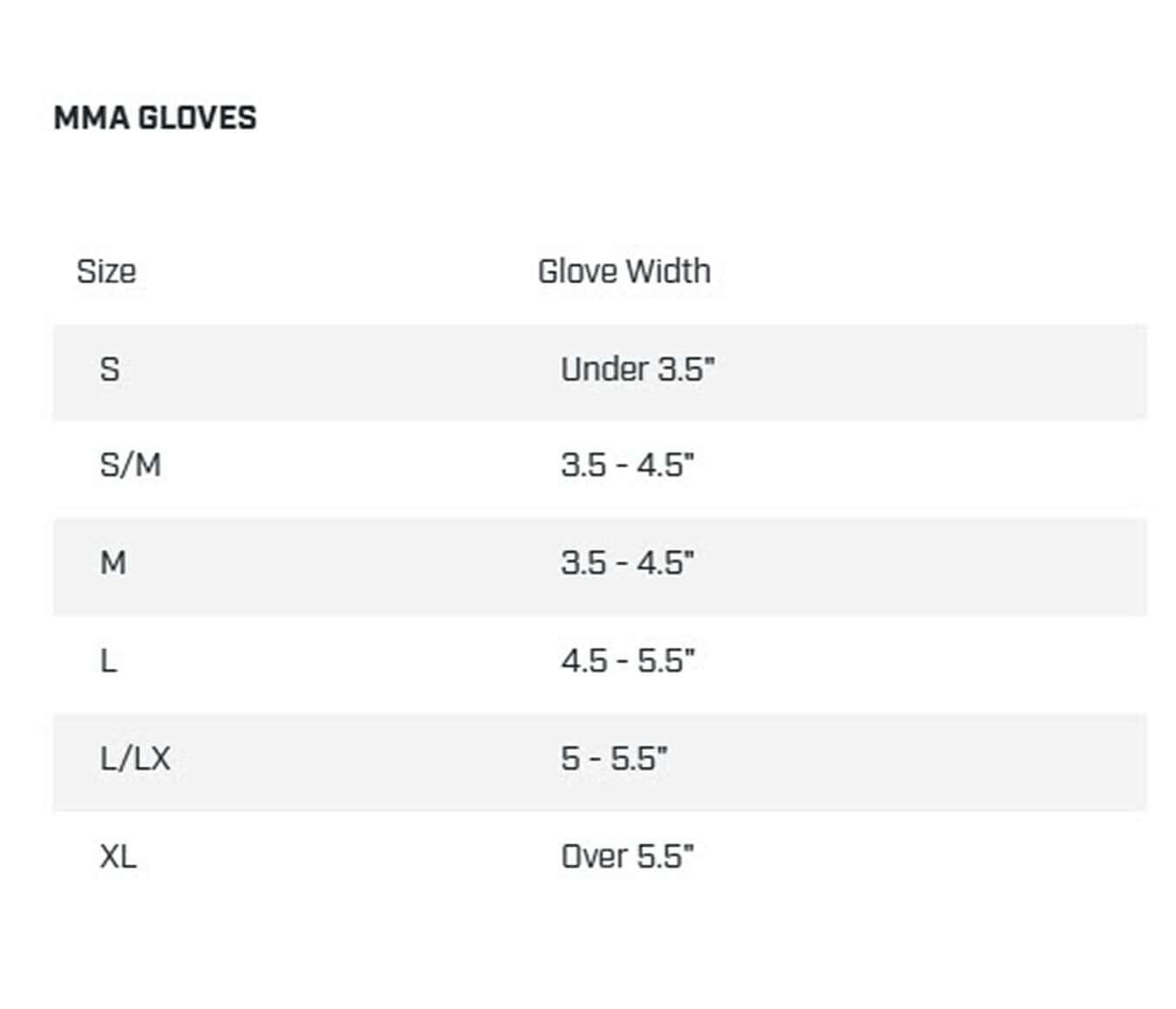Click the Under 3.5" width value
Image resolution: width=1176 pixels, height=1009 pixels.
[x=637, y=369]
